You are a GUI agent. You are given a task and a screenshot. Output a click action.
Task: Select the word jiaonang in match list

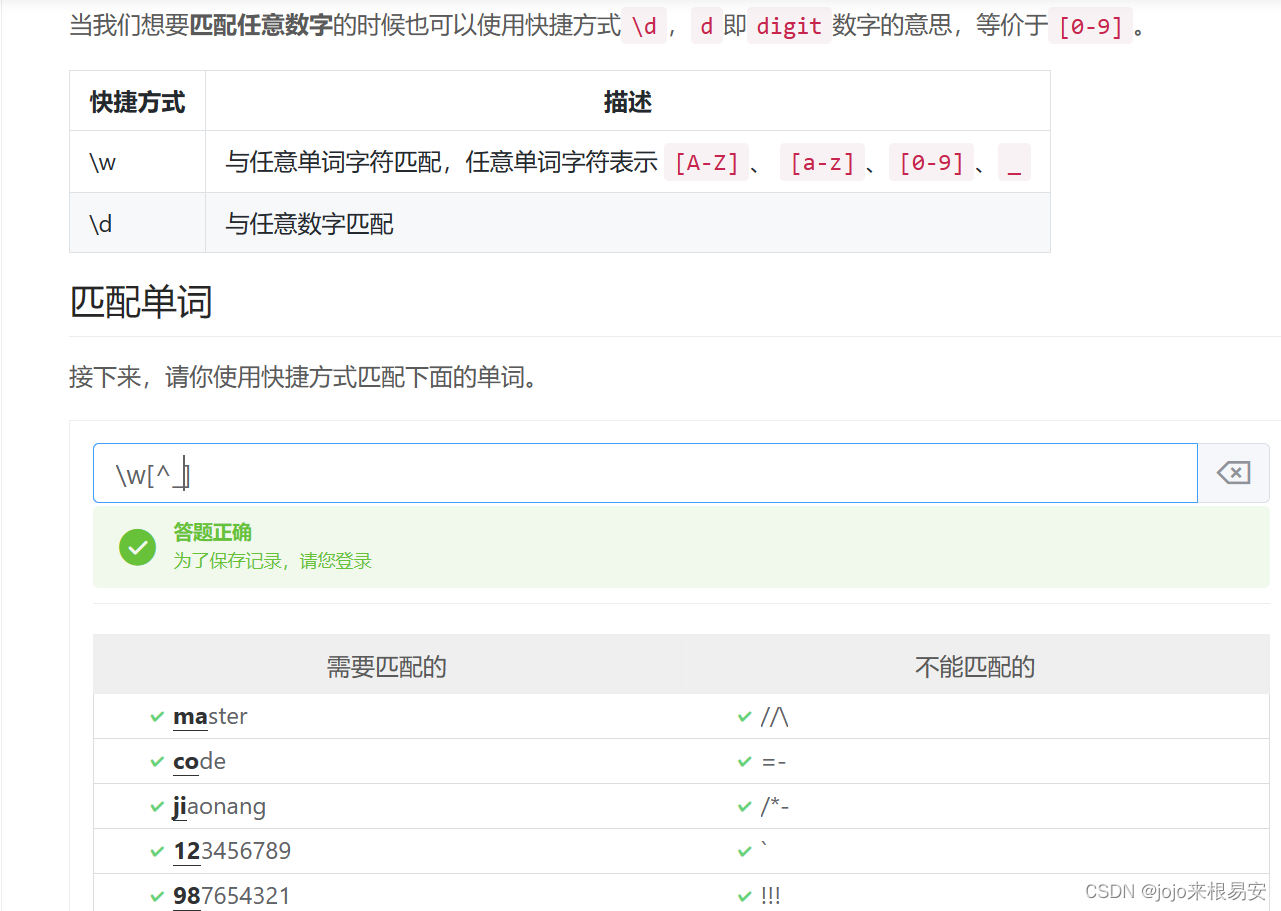(219, 807)
